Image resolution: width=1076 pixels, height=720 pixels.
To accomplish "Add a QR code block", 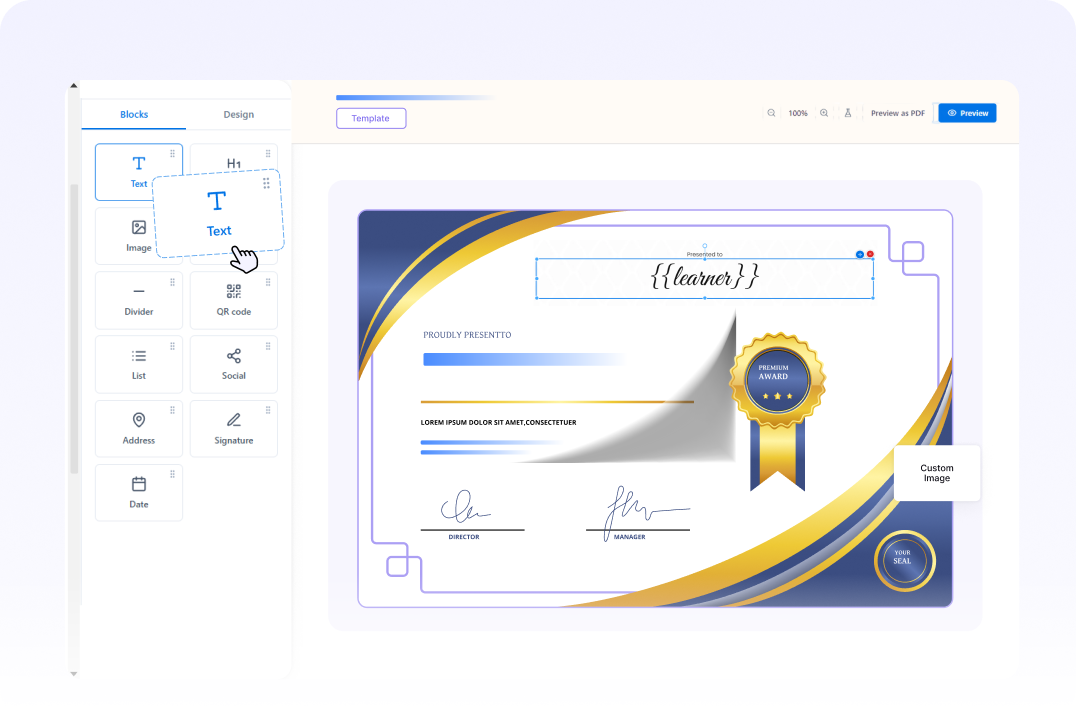I will click(234, 301).
